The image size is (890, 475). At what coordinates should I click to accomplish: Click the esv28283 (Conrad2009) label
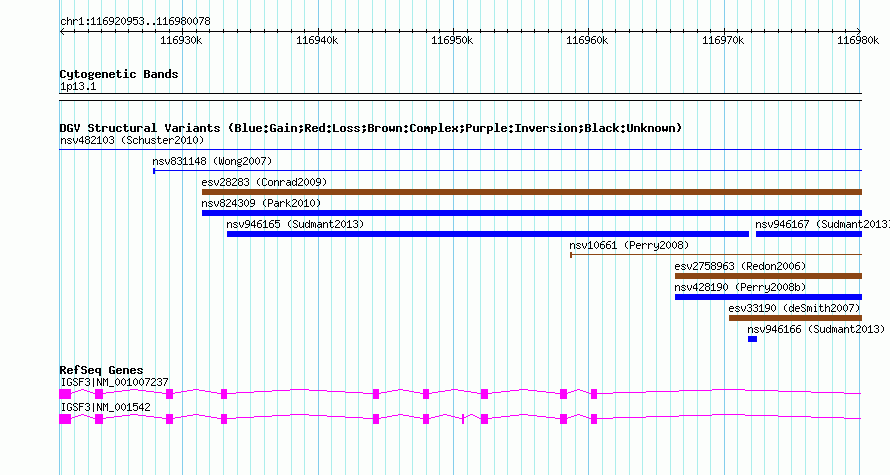(265, 182)
